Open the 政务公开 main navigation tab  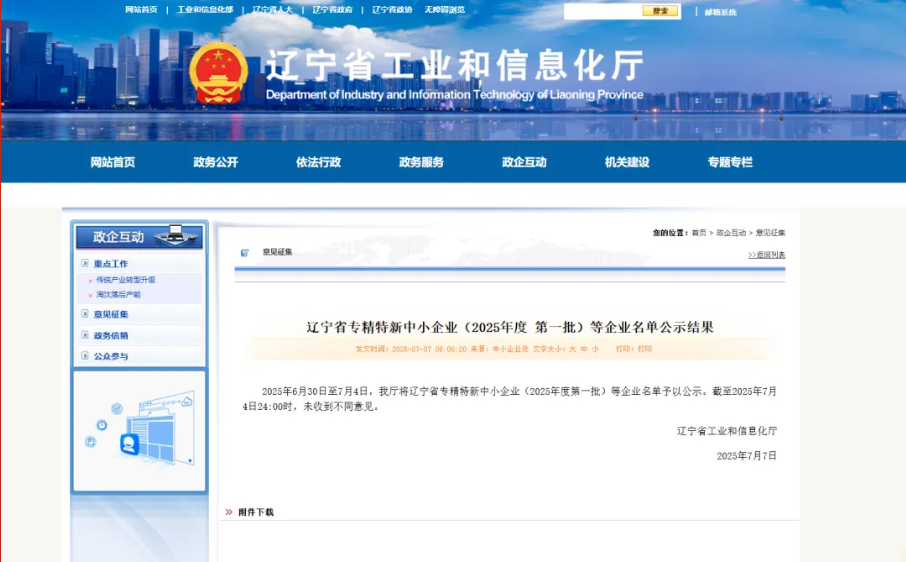coord(215,162)
